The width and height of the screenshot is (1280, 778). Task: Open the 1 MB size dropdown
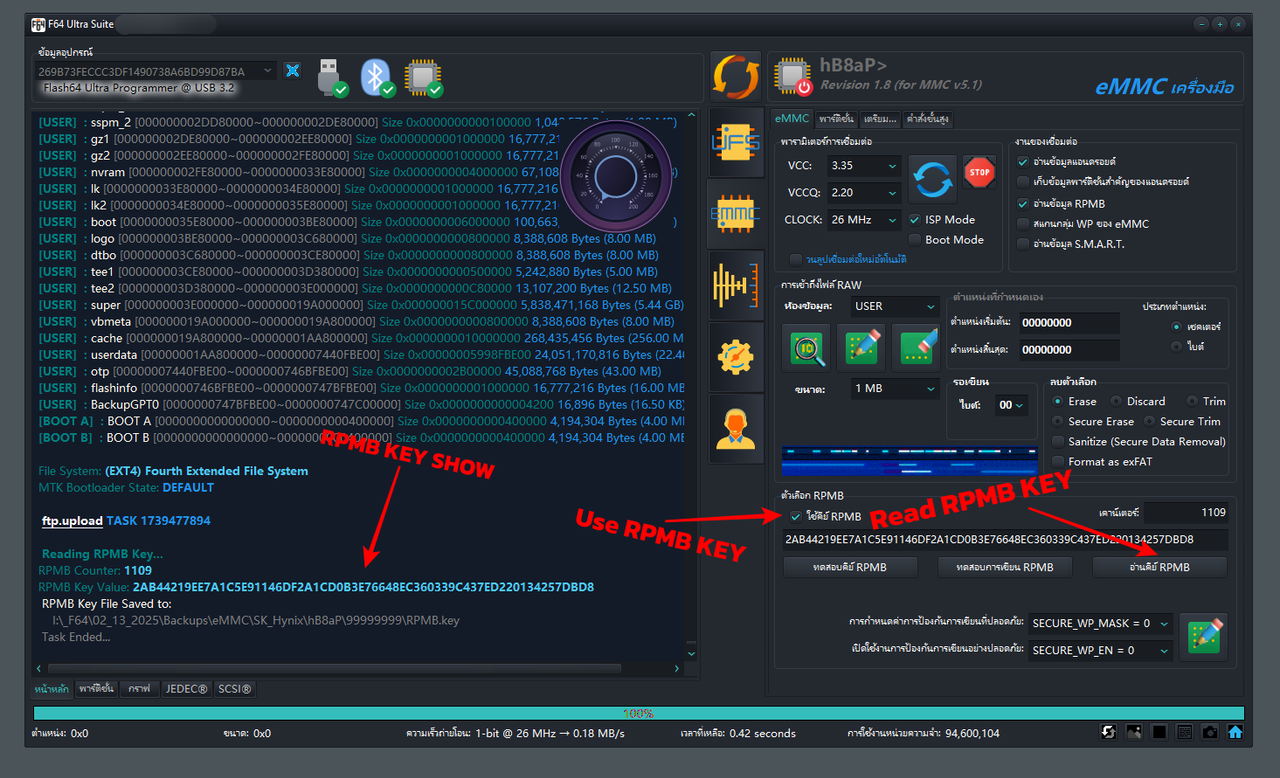tap(894, 388)
